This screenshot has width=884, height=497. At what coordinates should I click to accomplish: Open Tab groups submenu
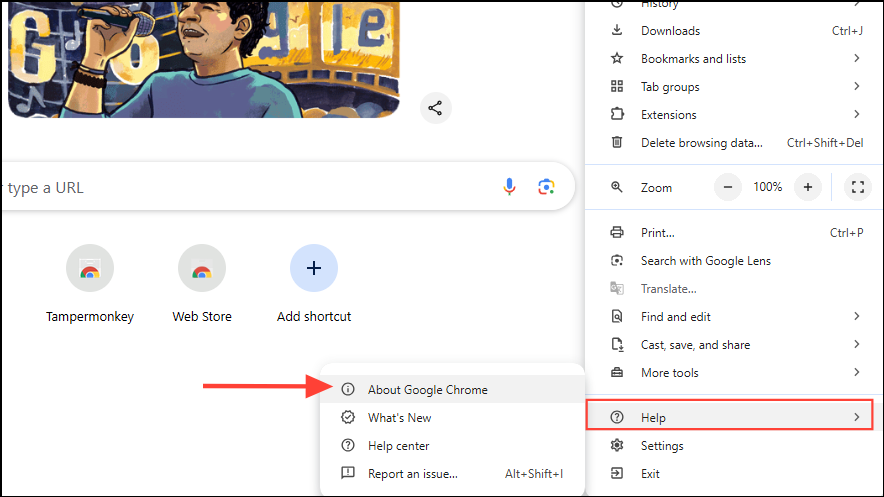[x=733, y=87]
